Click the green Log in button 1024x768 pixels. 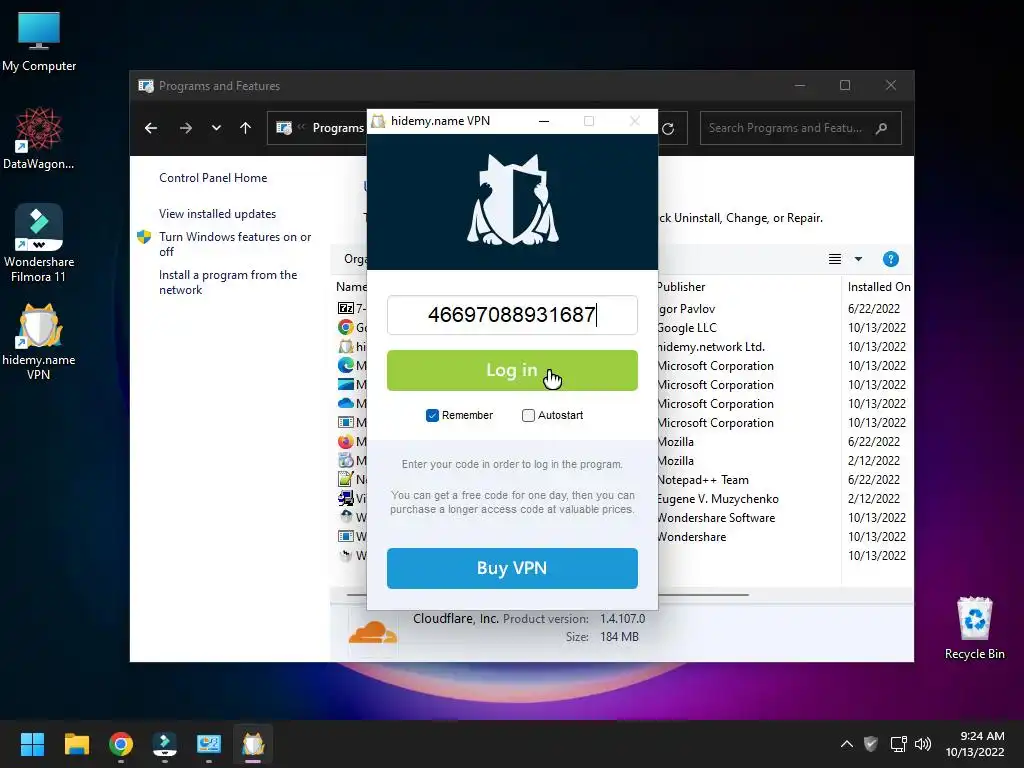tap(512, 370)
